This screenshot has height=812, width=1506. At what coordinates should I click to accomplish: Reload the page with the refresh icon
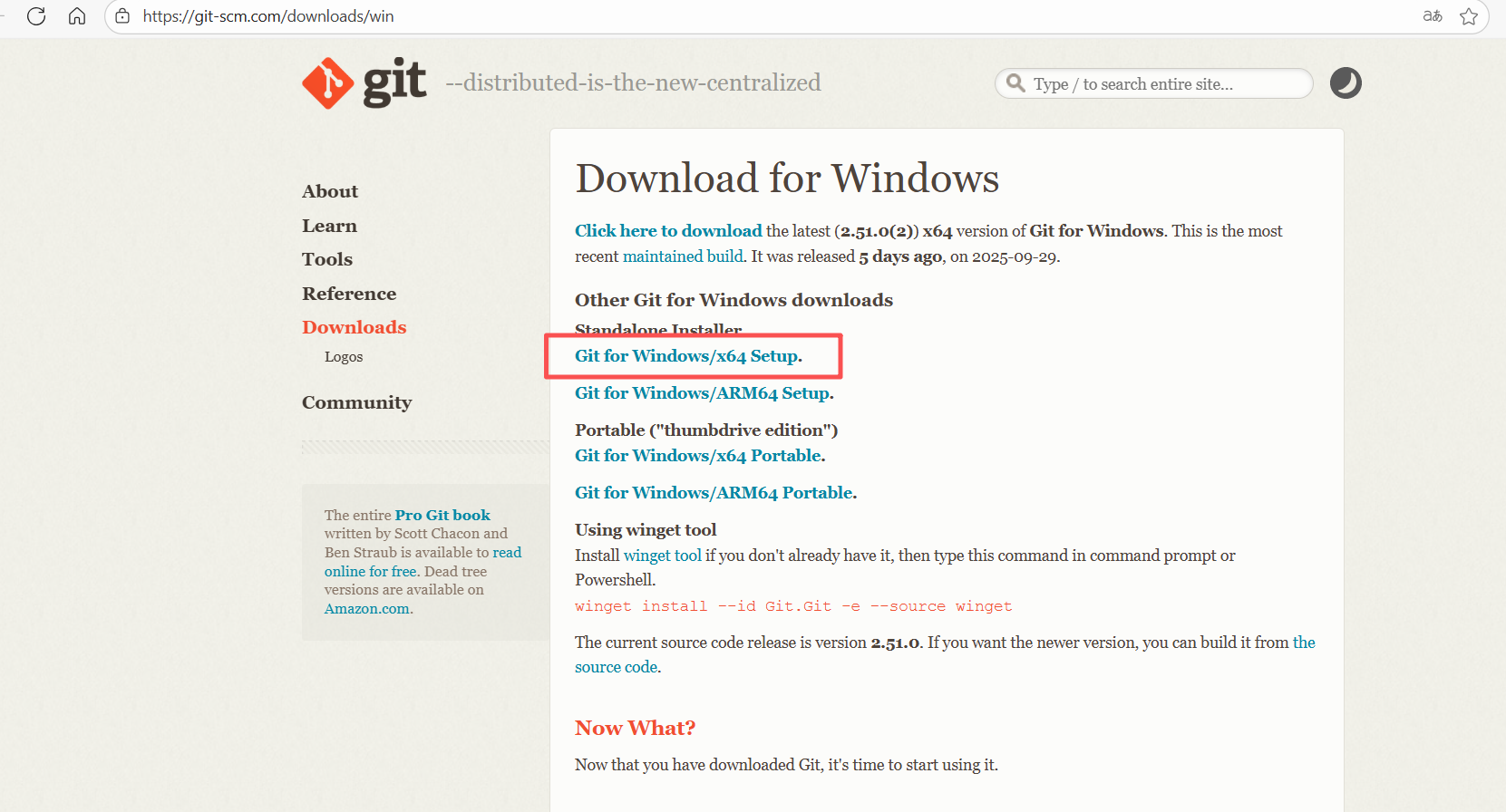(x=36, y=16)
